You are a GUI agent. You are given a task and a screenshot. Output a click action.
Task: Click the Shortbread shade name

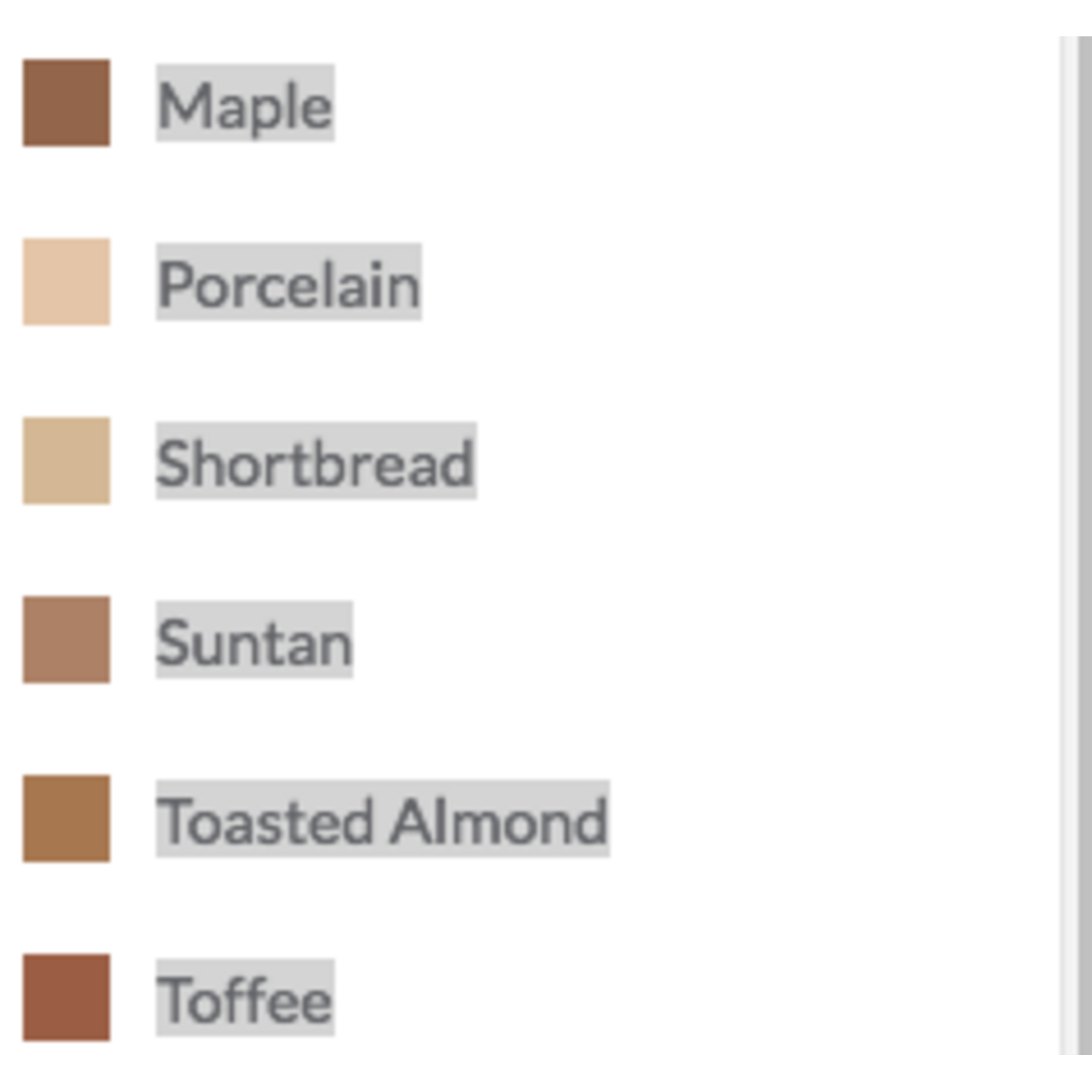(316, 461)
